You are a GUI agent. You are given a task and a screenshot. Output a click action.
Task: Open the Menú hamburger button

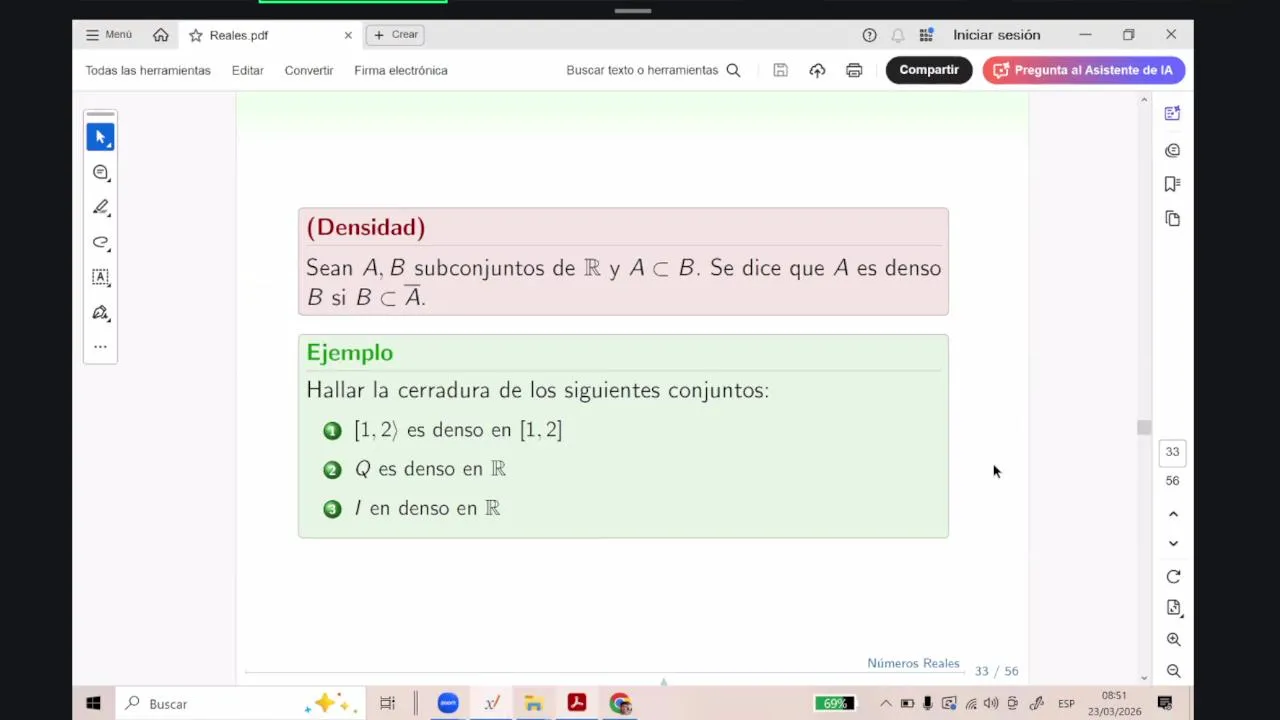click(108, 35)
